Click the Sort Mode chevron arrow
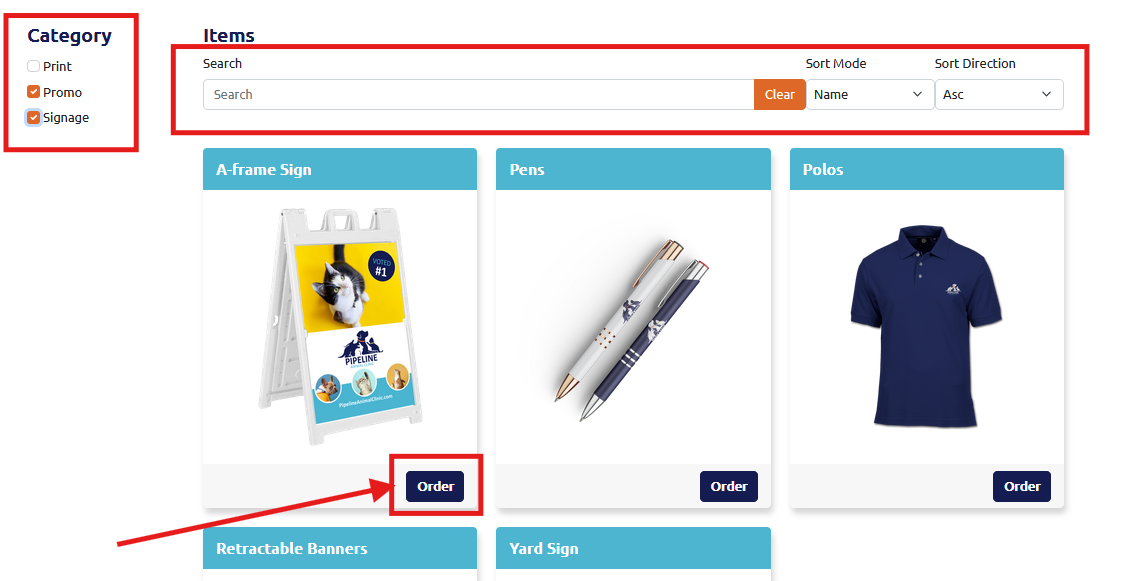 (917, 95)
